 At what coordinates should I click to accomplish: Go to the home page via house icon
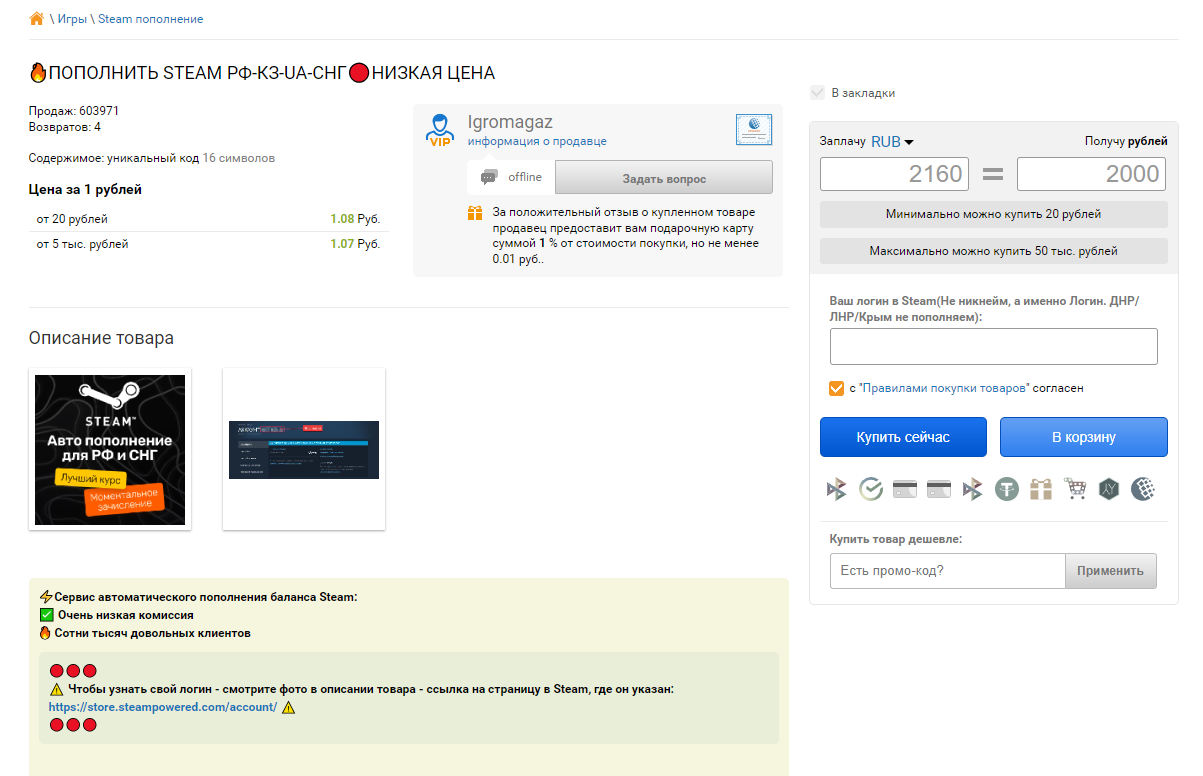tap(37, 18)
